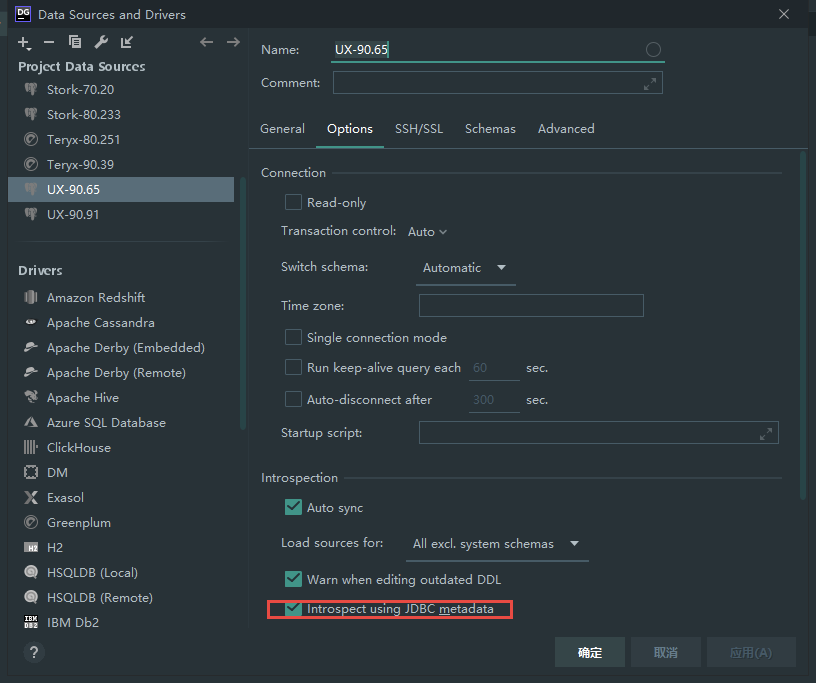Select UX-90.91 data source
This screenshot has height=683, width=816.
point(121,214)
